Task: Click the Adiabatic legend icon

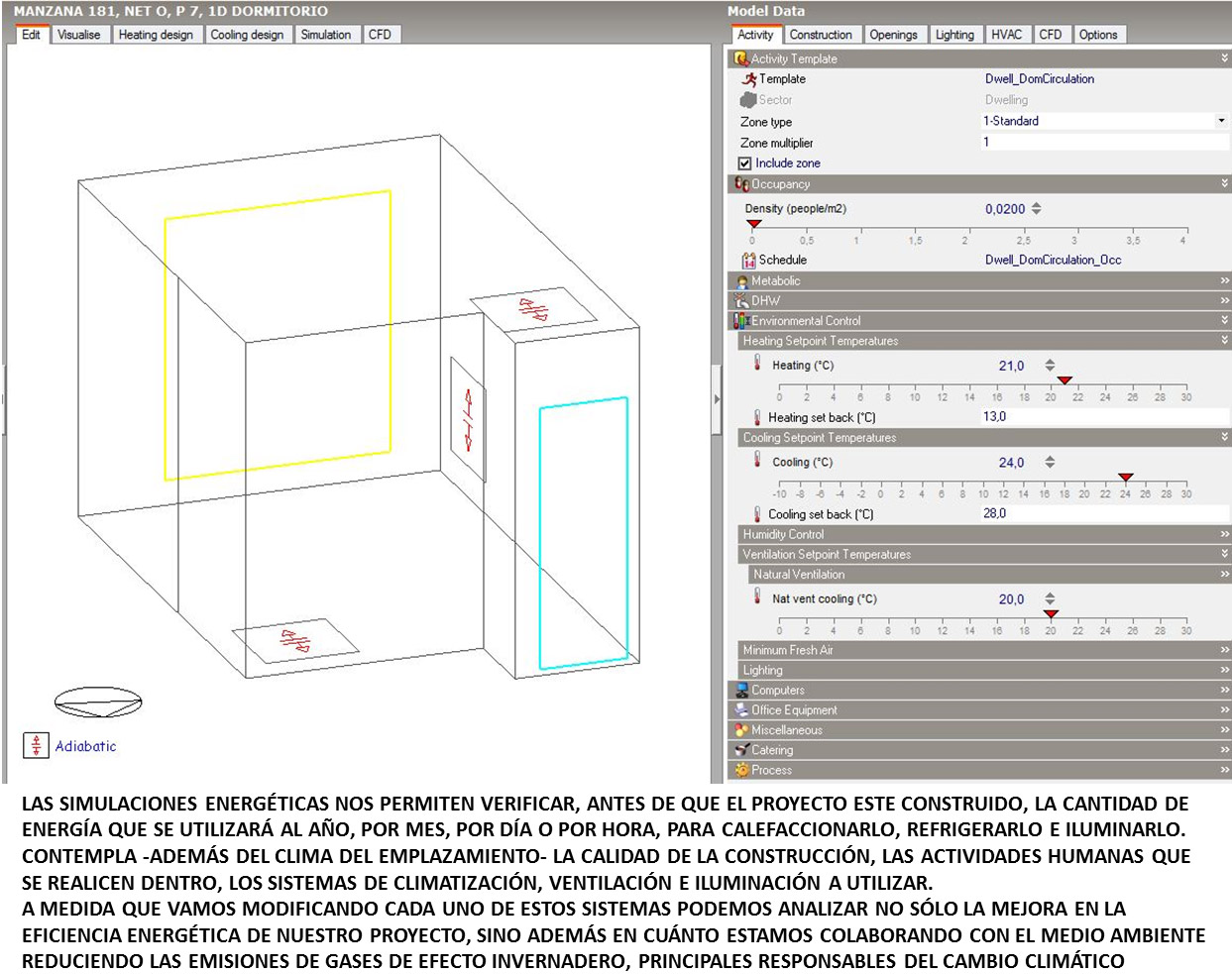Action: [x=36, y=746]
